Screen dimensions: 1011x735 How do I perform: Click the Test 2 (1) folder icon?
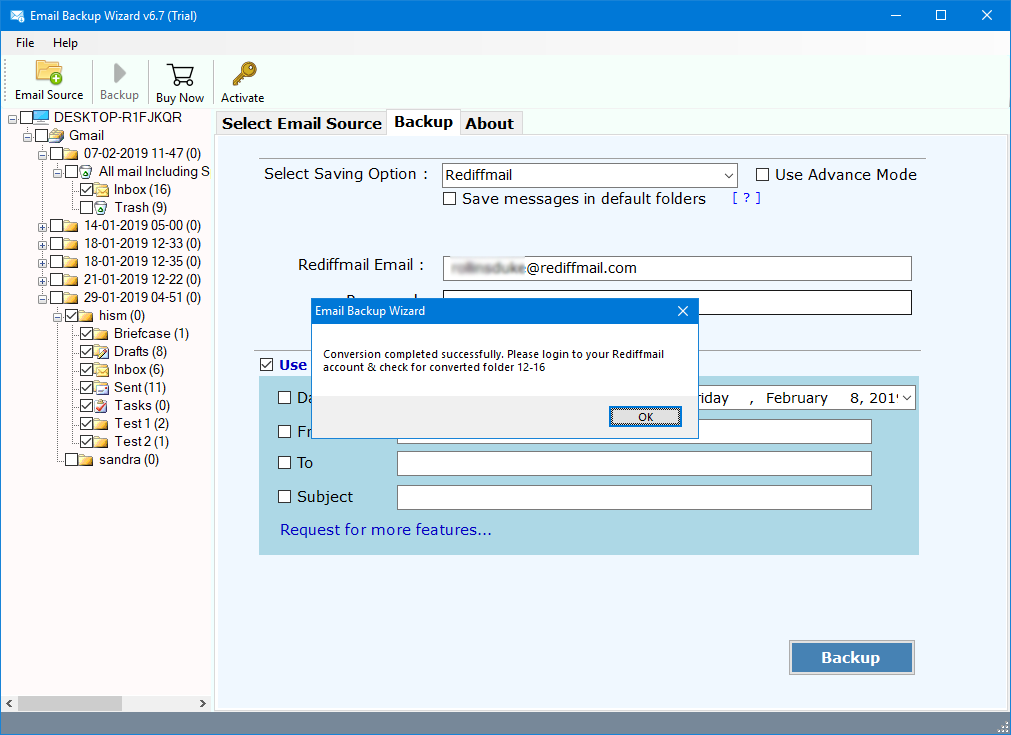point(101,442)
